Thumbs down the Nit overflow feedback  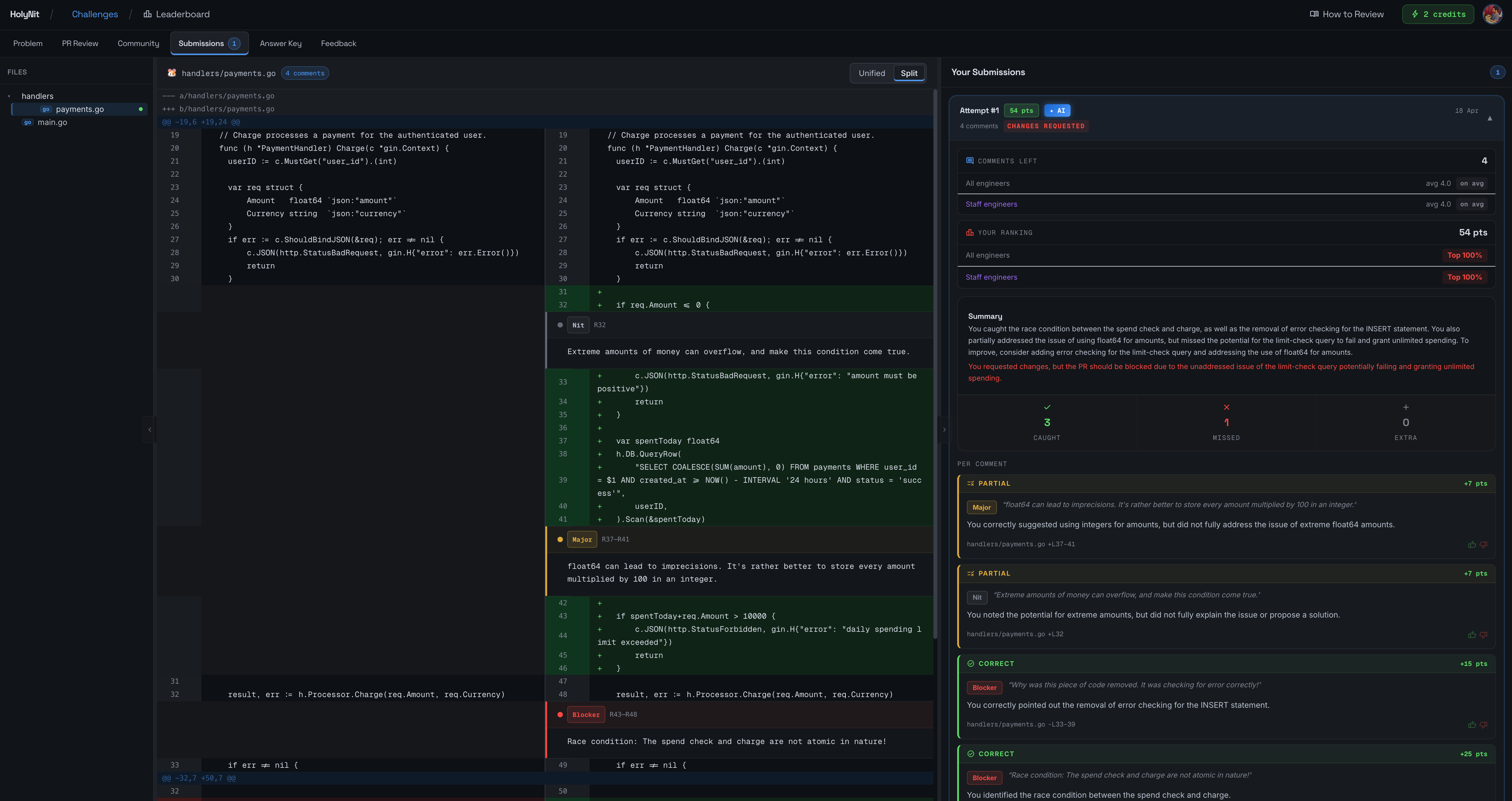click(1483, 634)
